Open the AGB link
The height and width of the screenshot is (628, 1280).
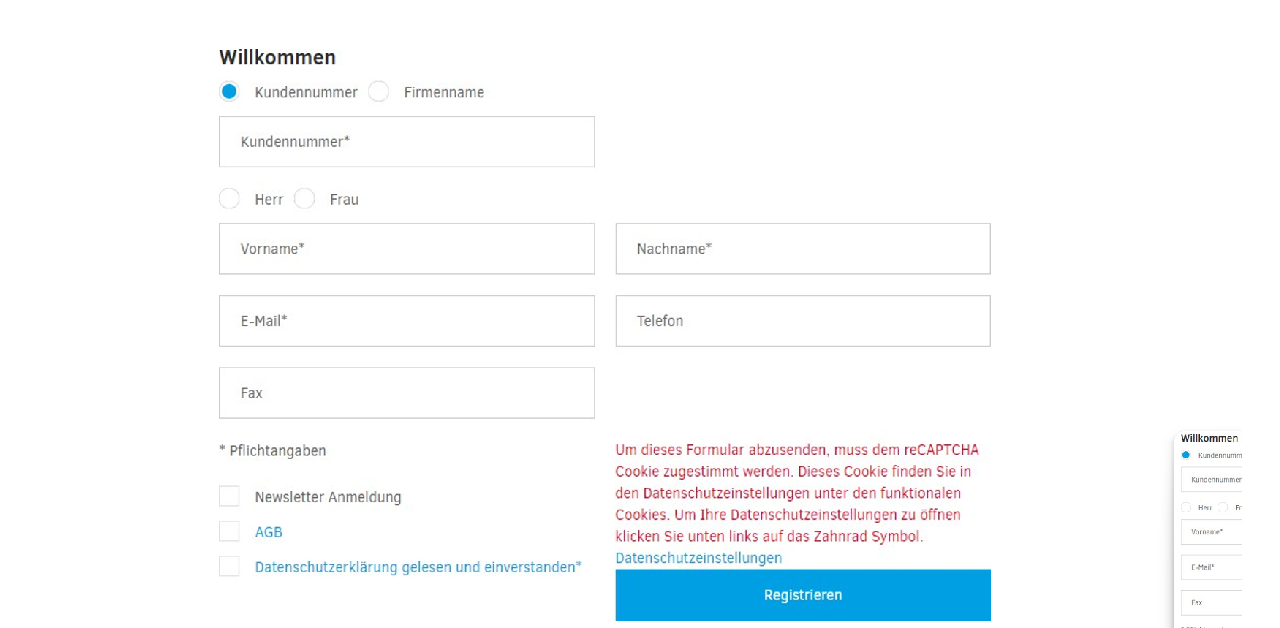269,532
